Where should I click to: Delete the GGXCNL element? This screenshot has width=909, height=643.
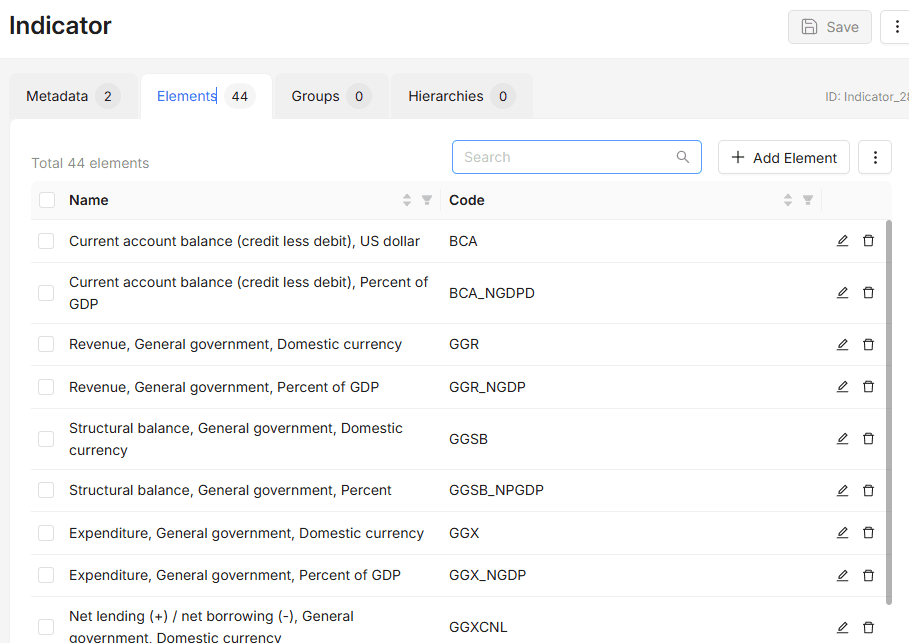click(868, 627)
